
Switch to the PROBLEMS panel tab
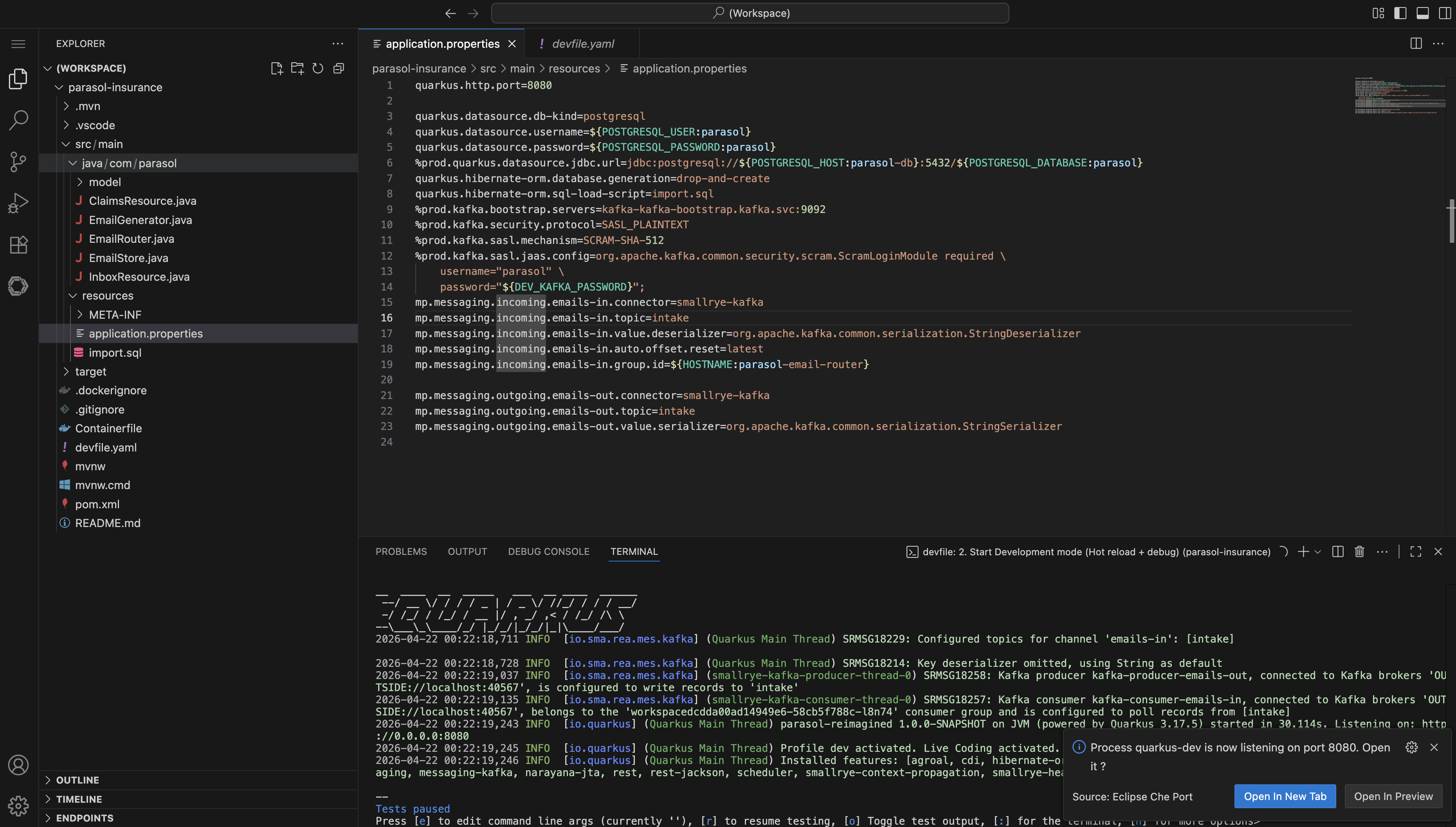[x=401, y=551]
